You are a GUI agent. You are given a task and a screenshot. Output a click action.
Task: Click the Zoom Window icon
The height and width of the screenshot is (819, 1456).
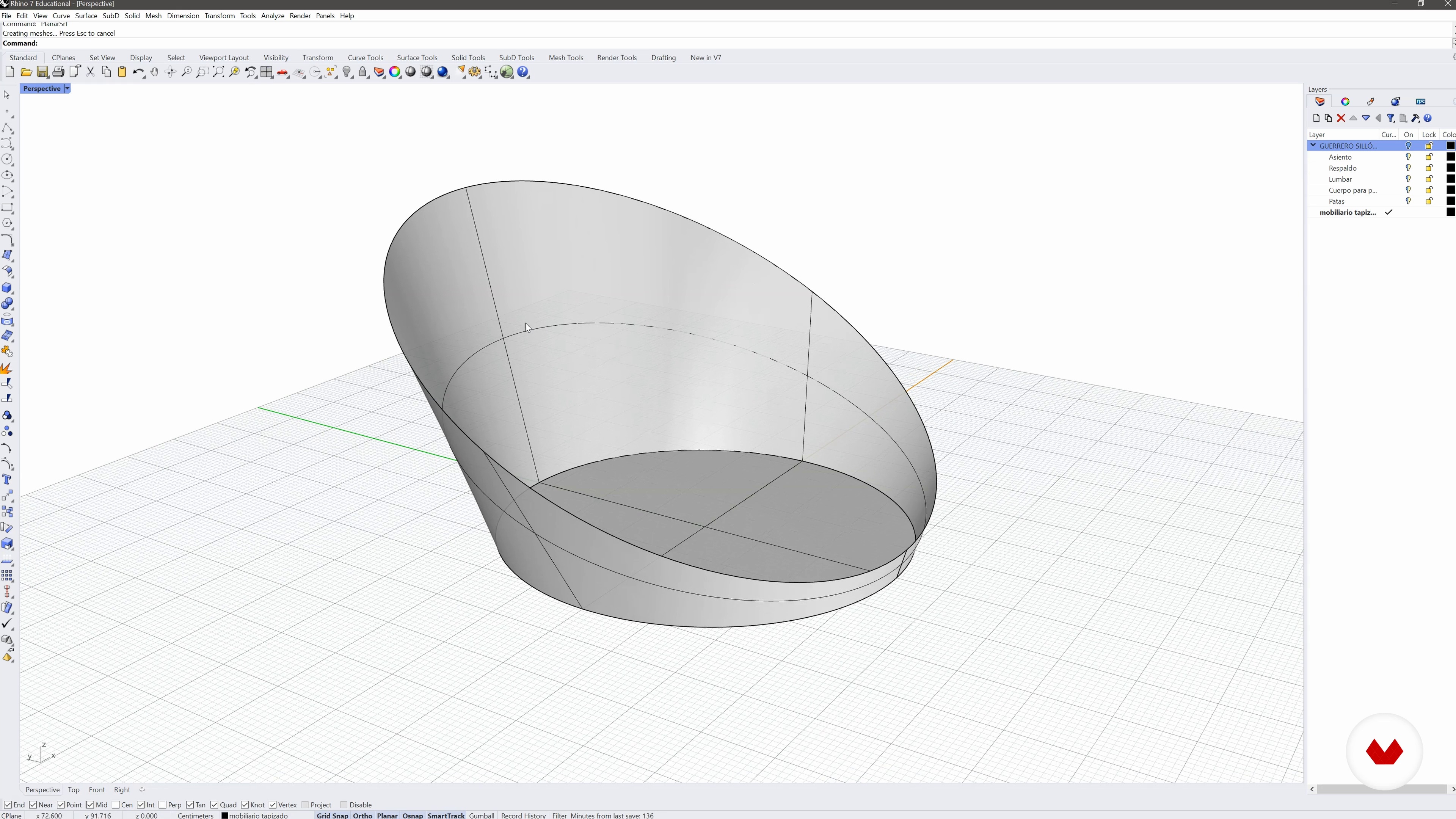click(202, 72)
